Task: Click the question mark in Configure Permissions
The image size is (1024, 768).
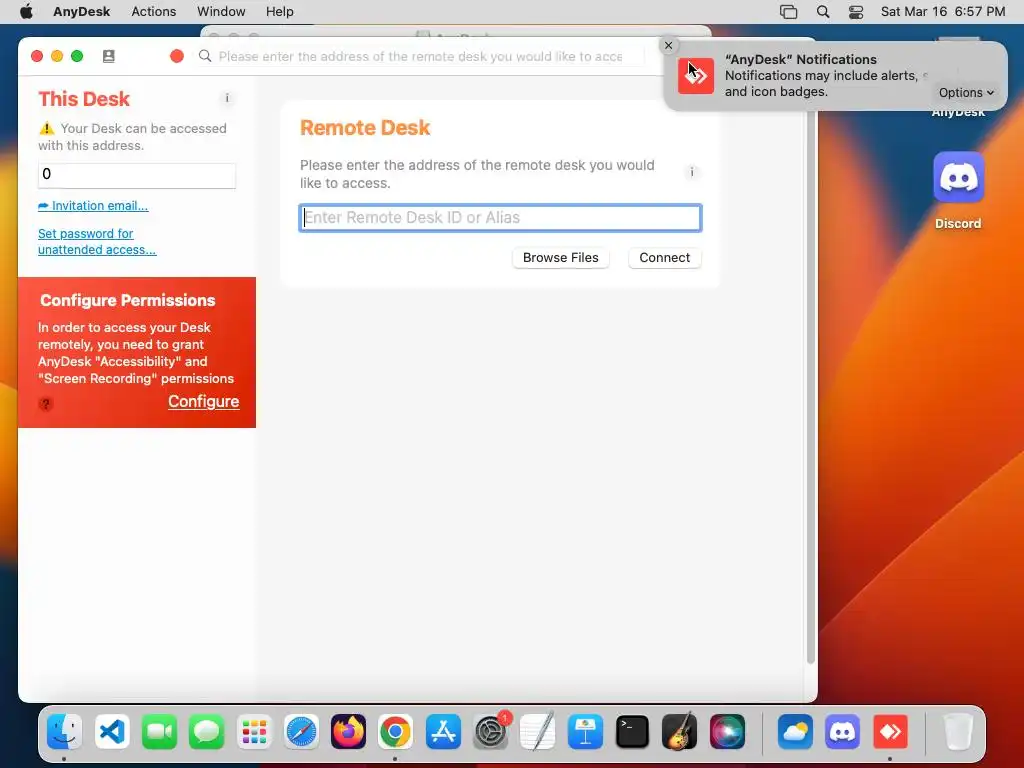Action: [46, 404]
